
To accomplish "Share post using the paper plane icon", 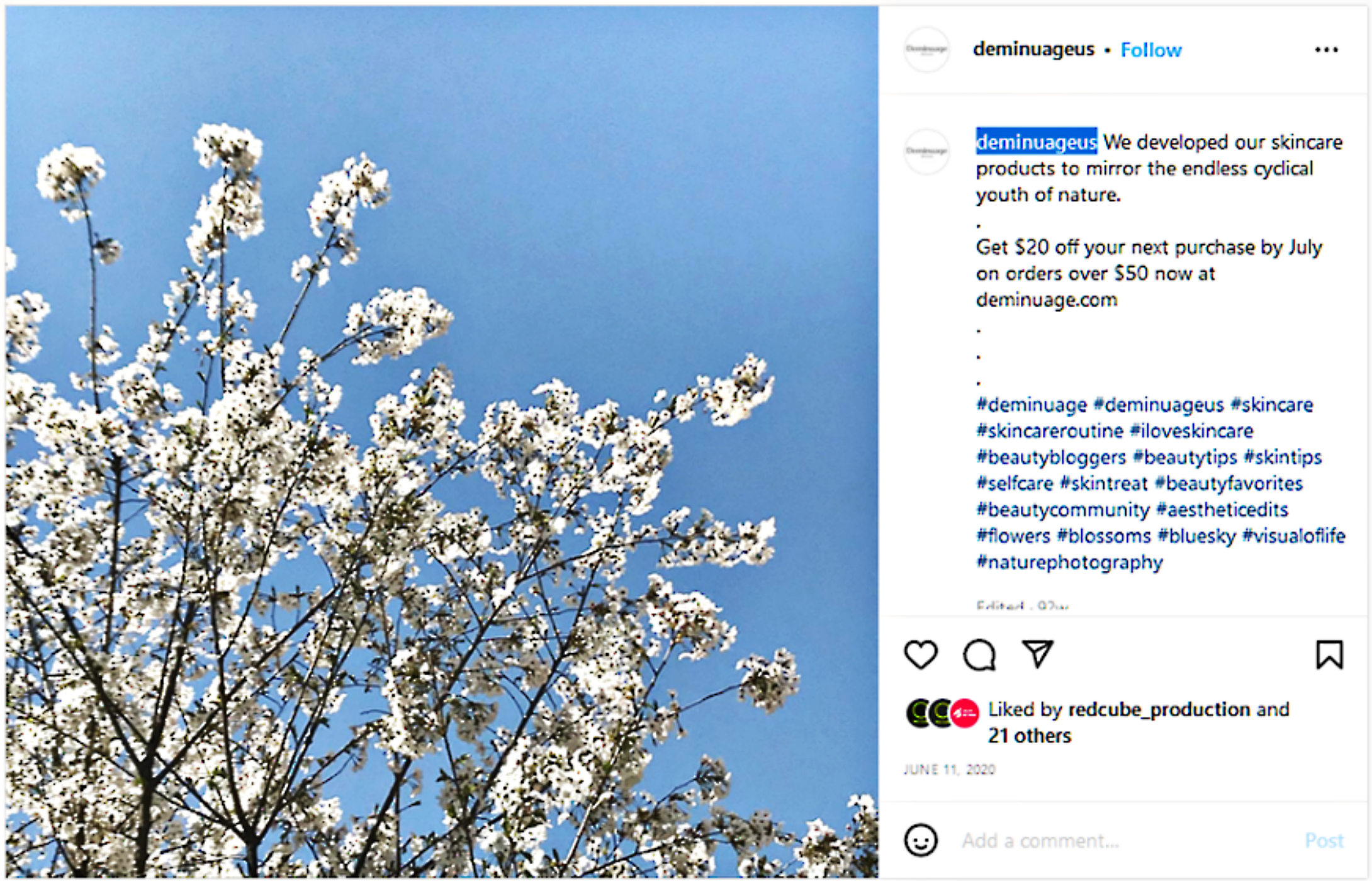I will [x=1037, y=654].
